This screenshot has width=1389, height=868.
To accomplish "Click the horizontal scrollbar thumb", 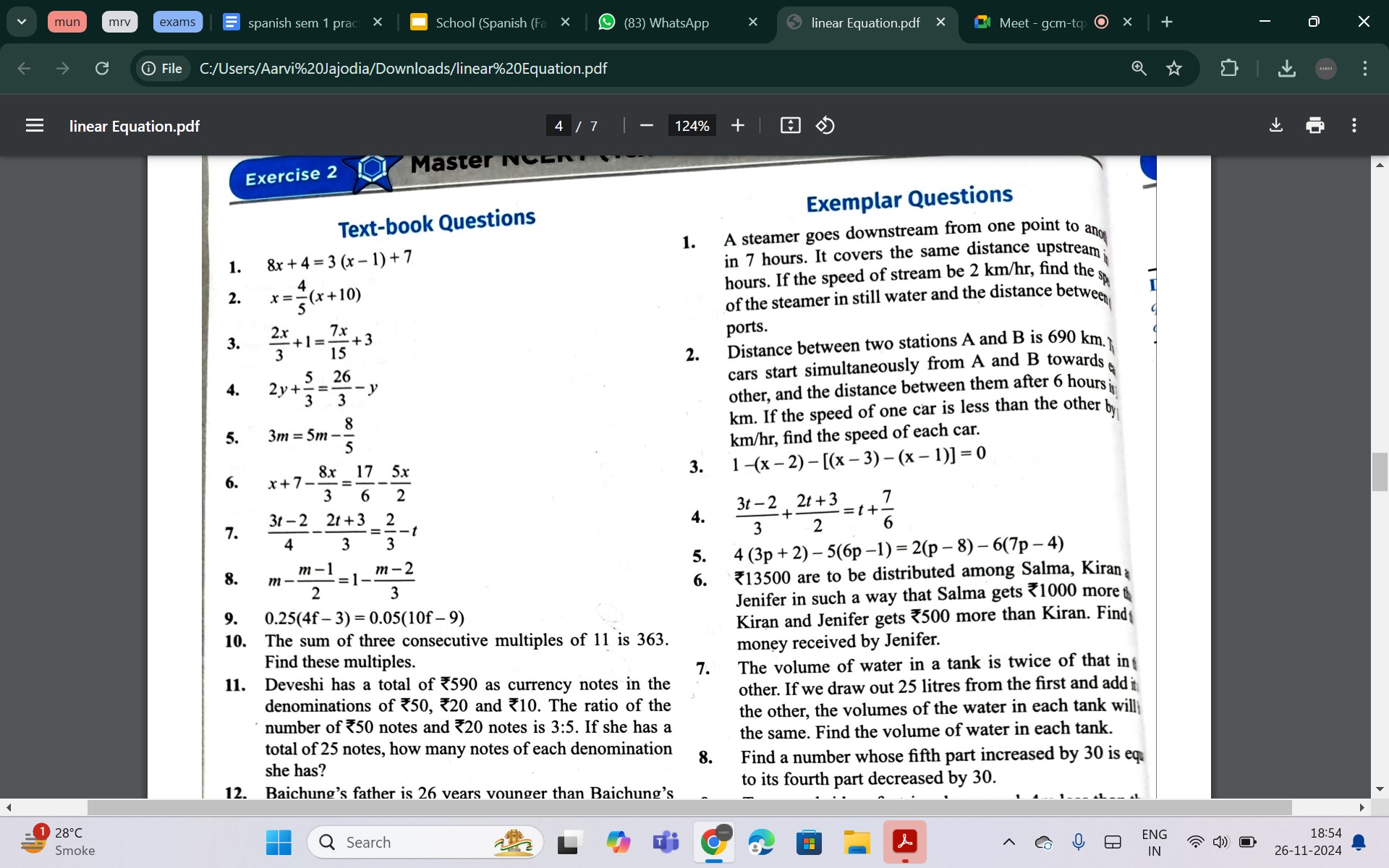I will [689, 807].
